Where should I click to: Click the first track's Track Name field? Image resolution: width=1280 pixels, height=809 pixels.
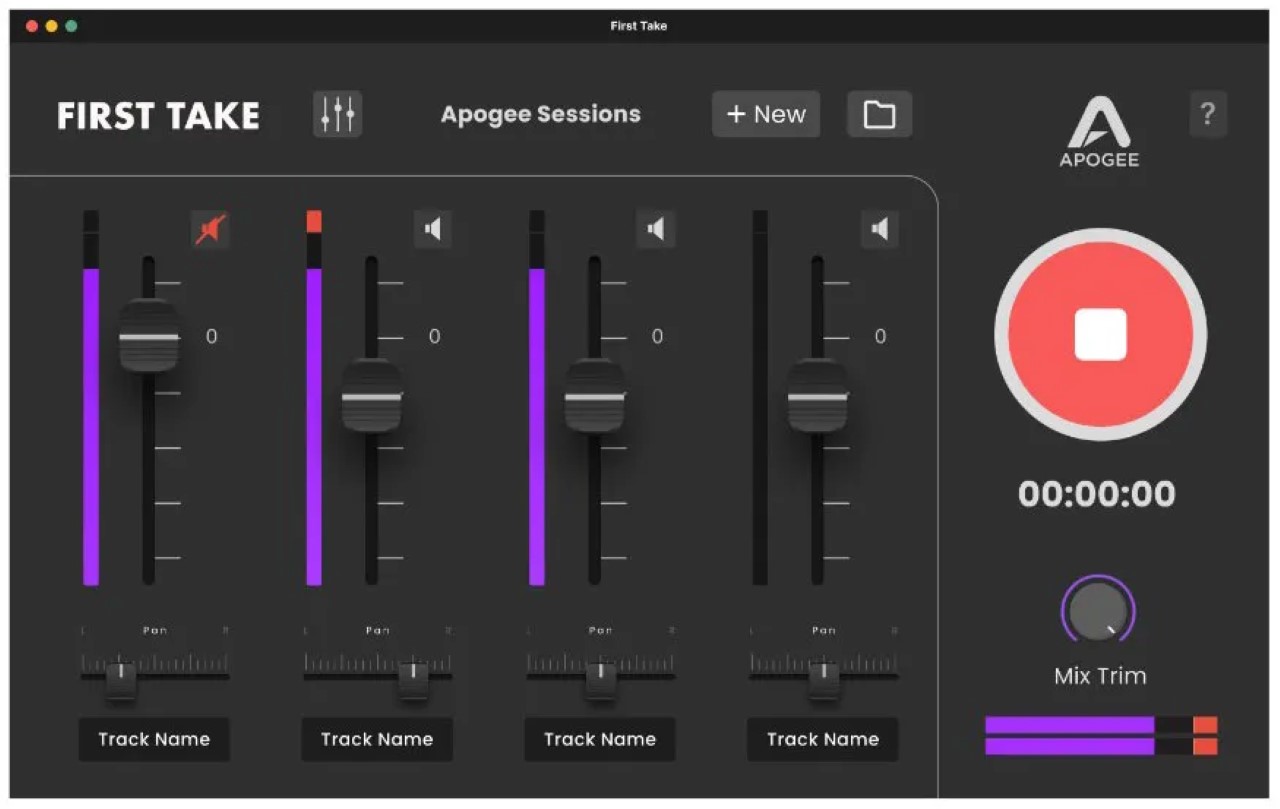154,739
